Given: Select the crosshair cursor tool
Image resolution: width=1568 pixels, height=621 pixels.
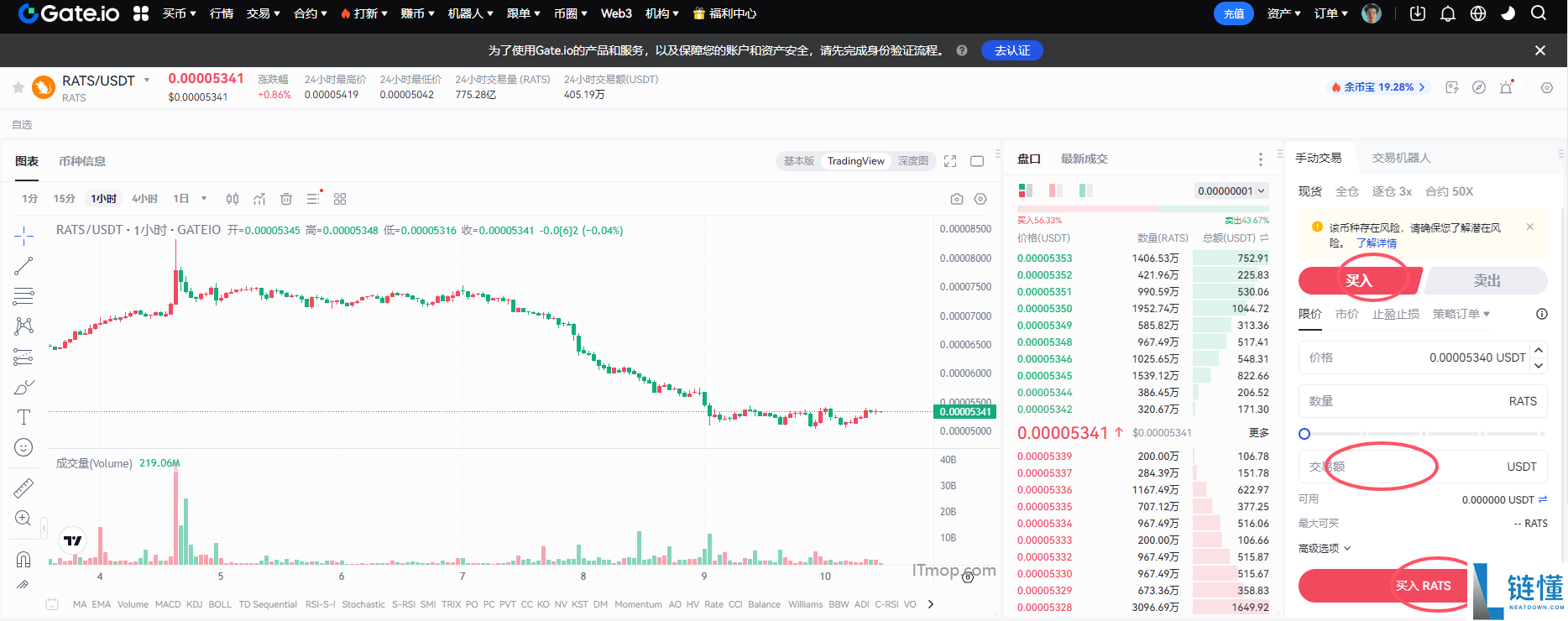Looking at the screenshot, I should [x=24, y=234].
